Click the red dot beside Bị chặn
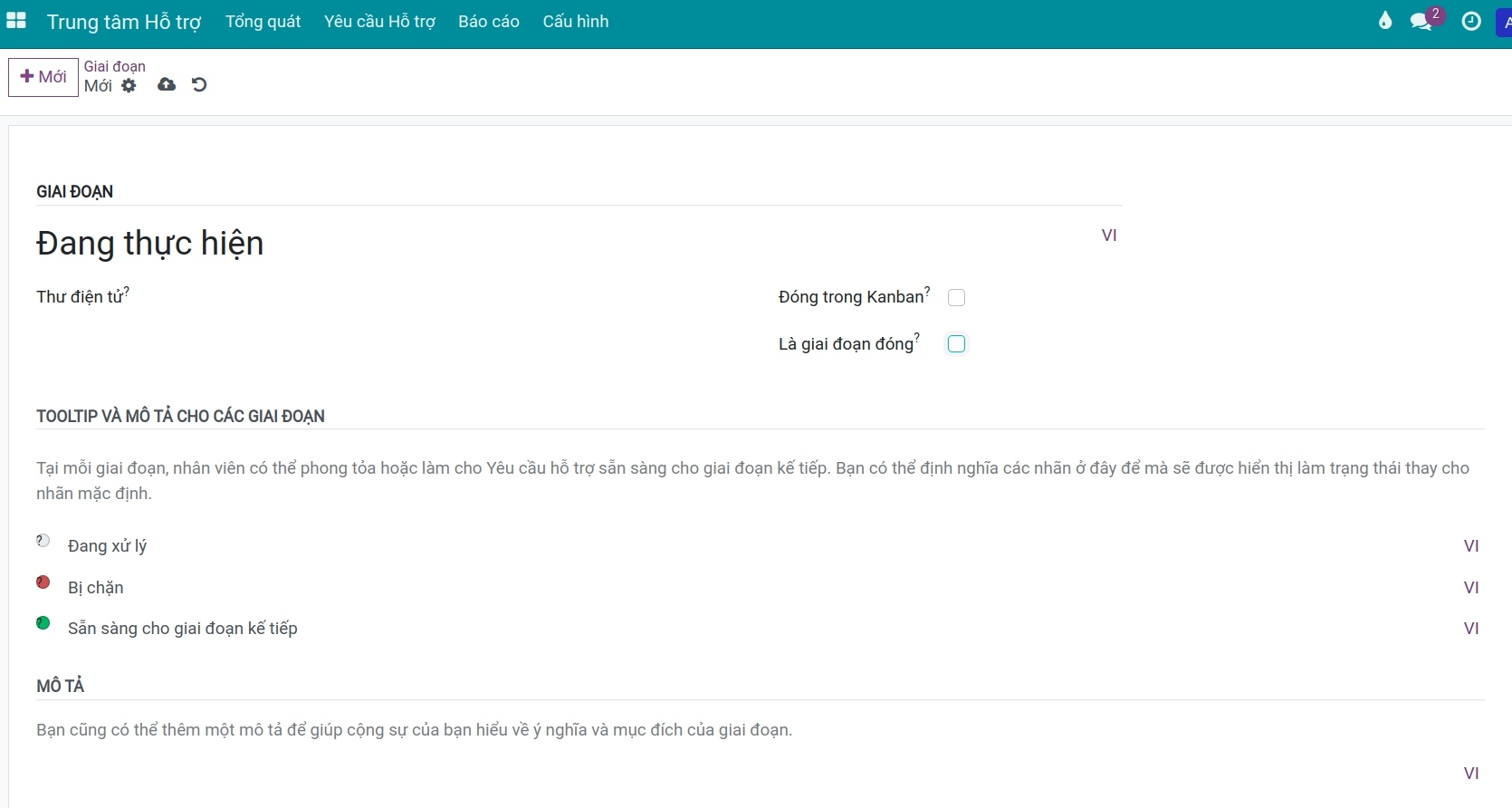Screen dimensions: 1512x808 pos(43,582)
